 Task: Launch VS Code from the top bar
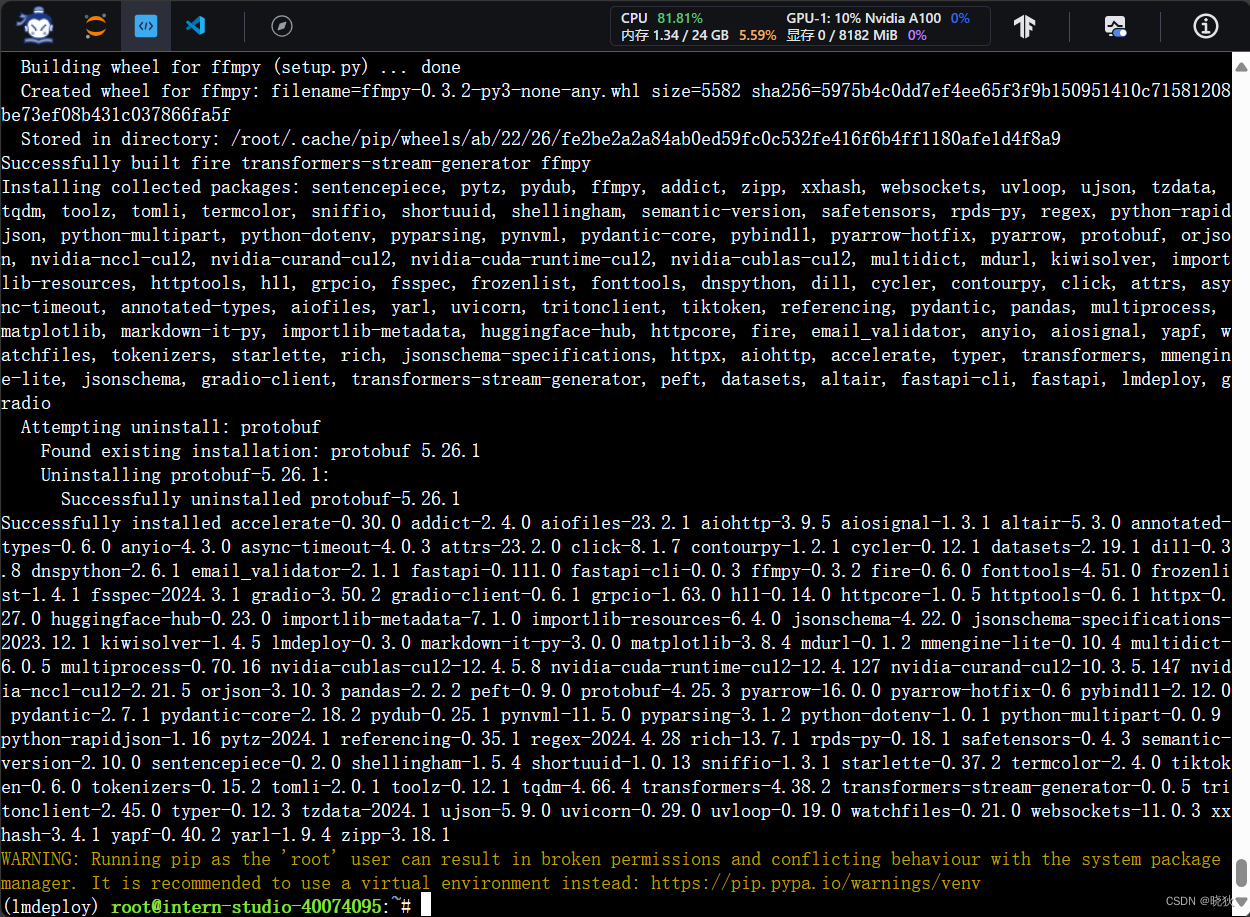(x=196, y=26)
